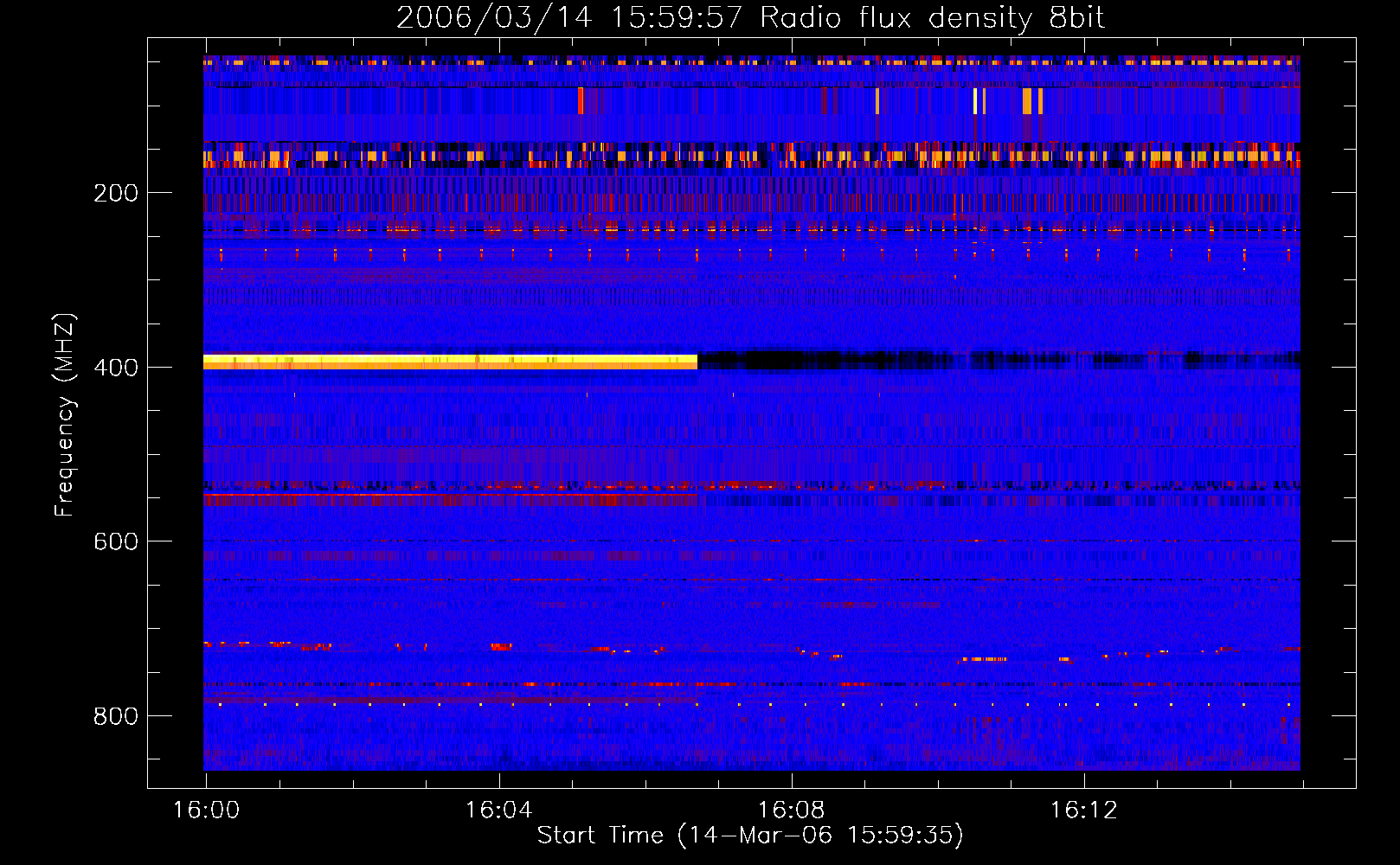Click the 16:12 time tick label
The image size is (1400, 865).
(x=1083, y=811)
